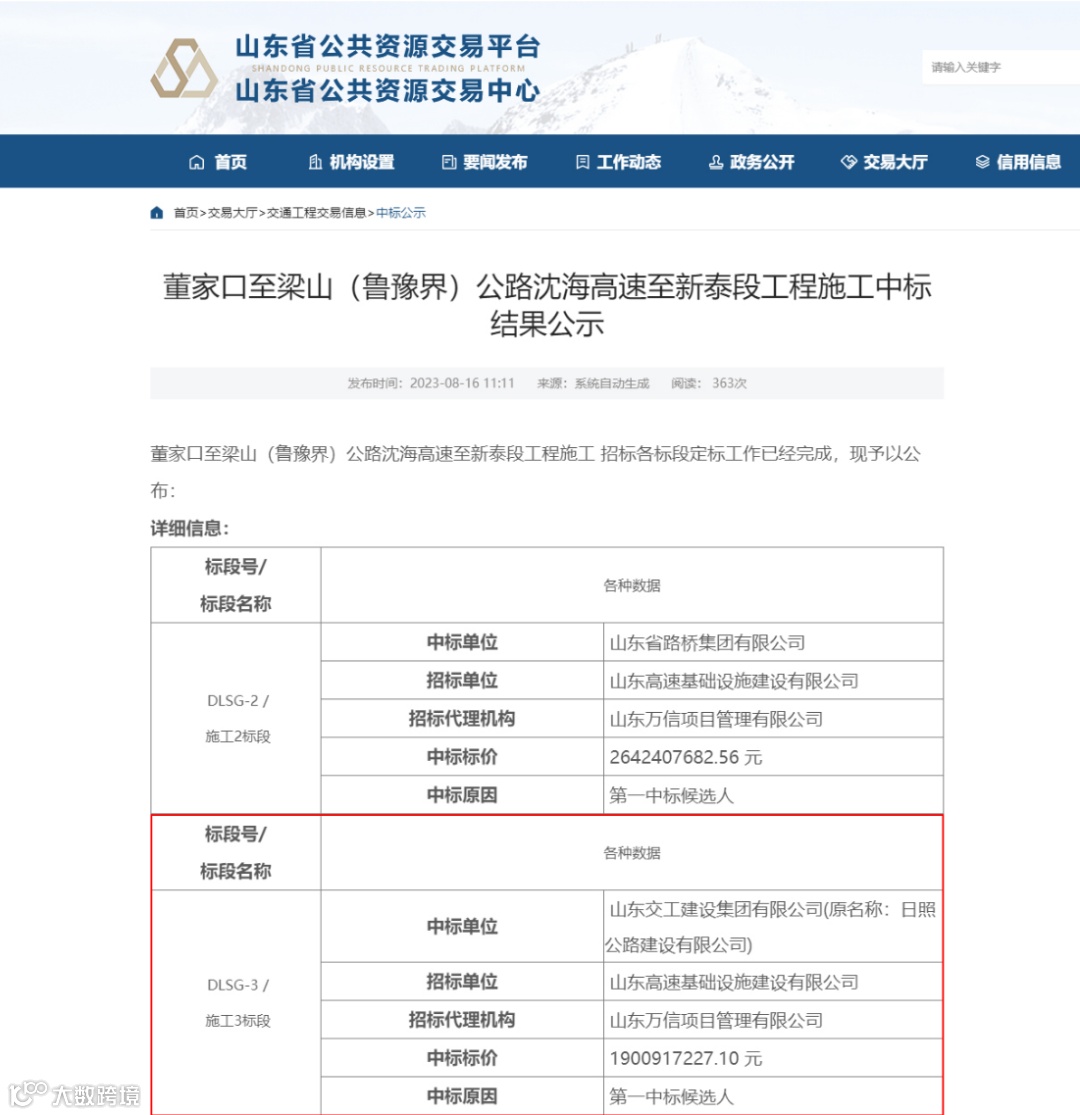Click the 招标代理机构 label in DLSG-3 section
The height and width of the screenshot is (1115, 1080).
tap(462, 1020)
